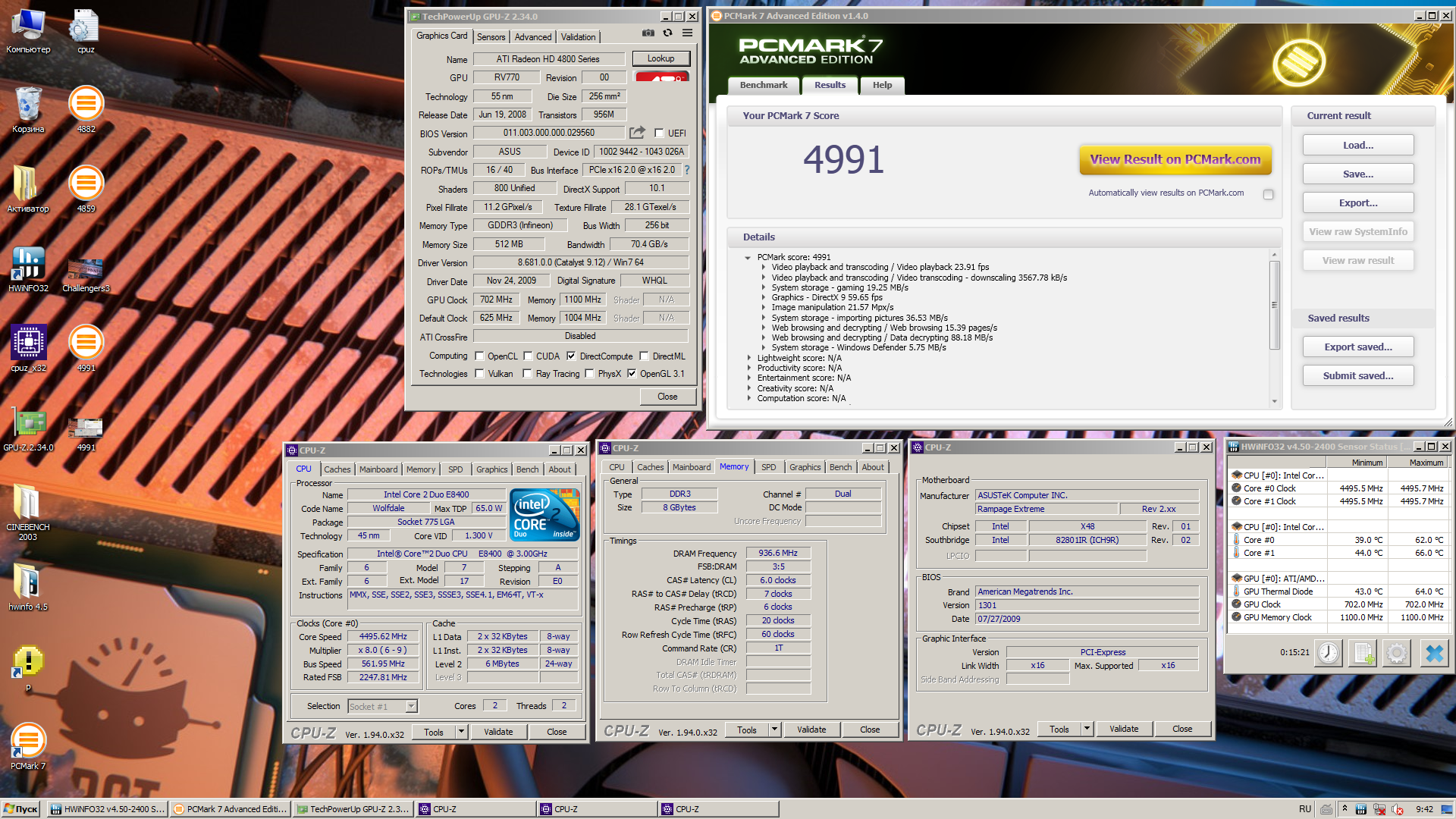Toggle the PhysX checkbox
The height and width of the screenshot is (819, 1456).
click(x=589, y=373)
